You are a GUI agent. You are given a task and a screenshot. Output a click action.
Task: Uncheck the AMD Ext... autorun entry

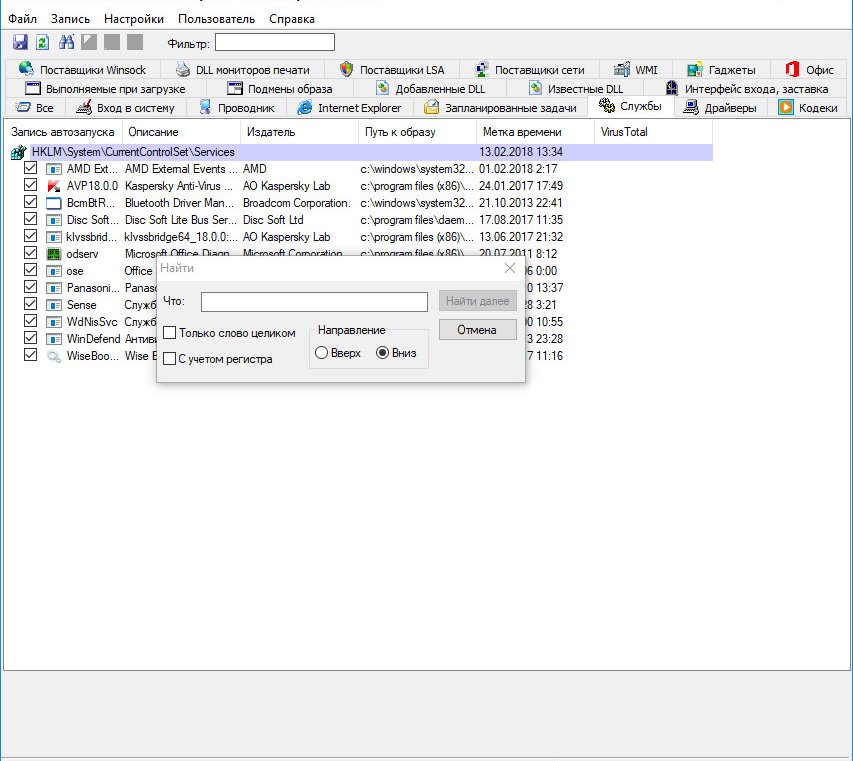pyautogui.click(x=30, y=168)
